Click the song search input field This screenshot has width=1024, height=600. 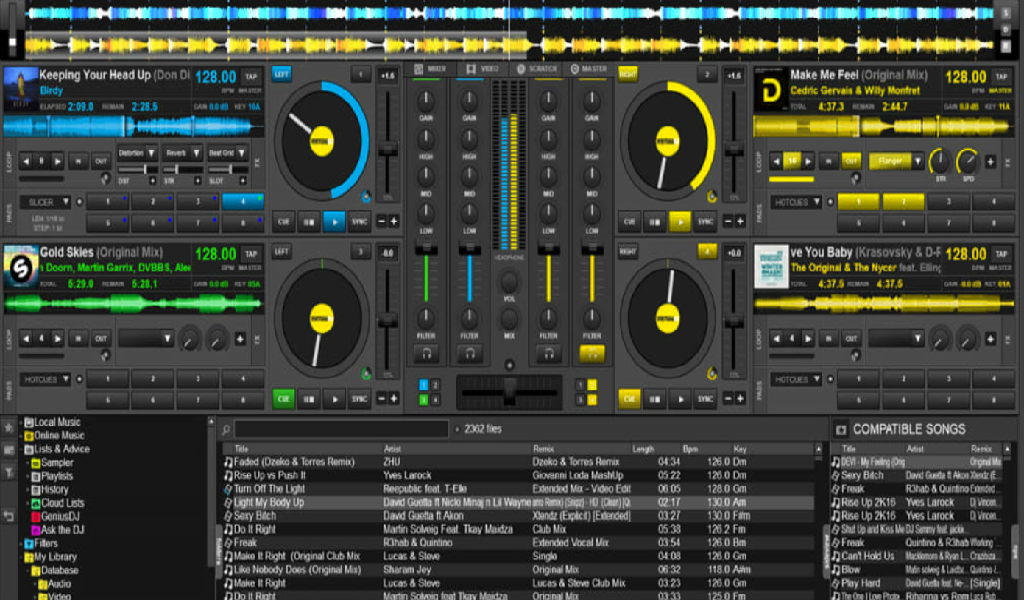click(342, 429)
